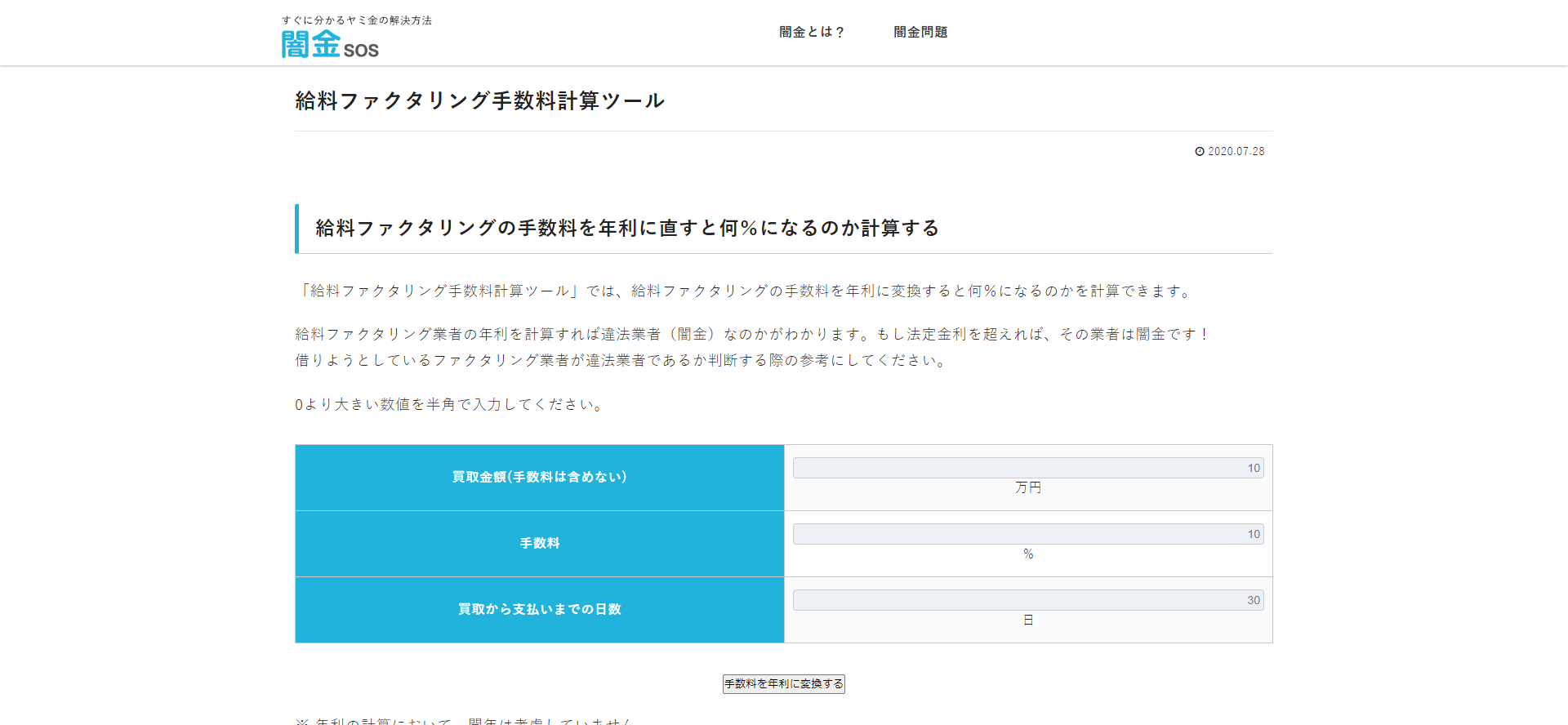Click the % unit label under 手数料
This screenshot has width=1568, height=725.
pos(1027,554)
